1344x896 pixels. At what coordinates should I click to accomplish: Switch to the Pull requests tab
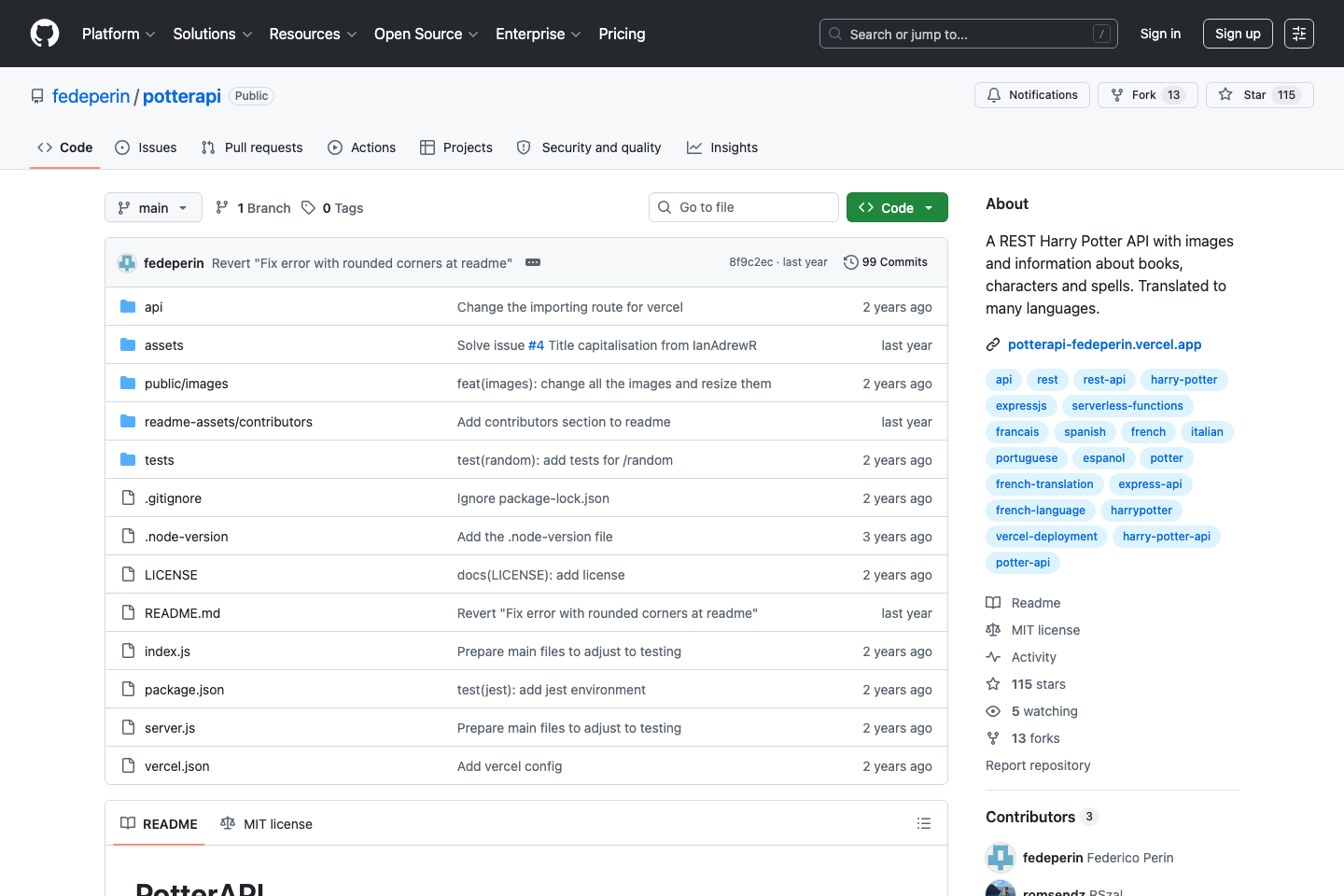point(251,147)
